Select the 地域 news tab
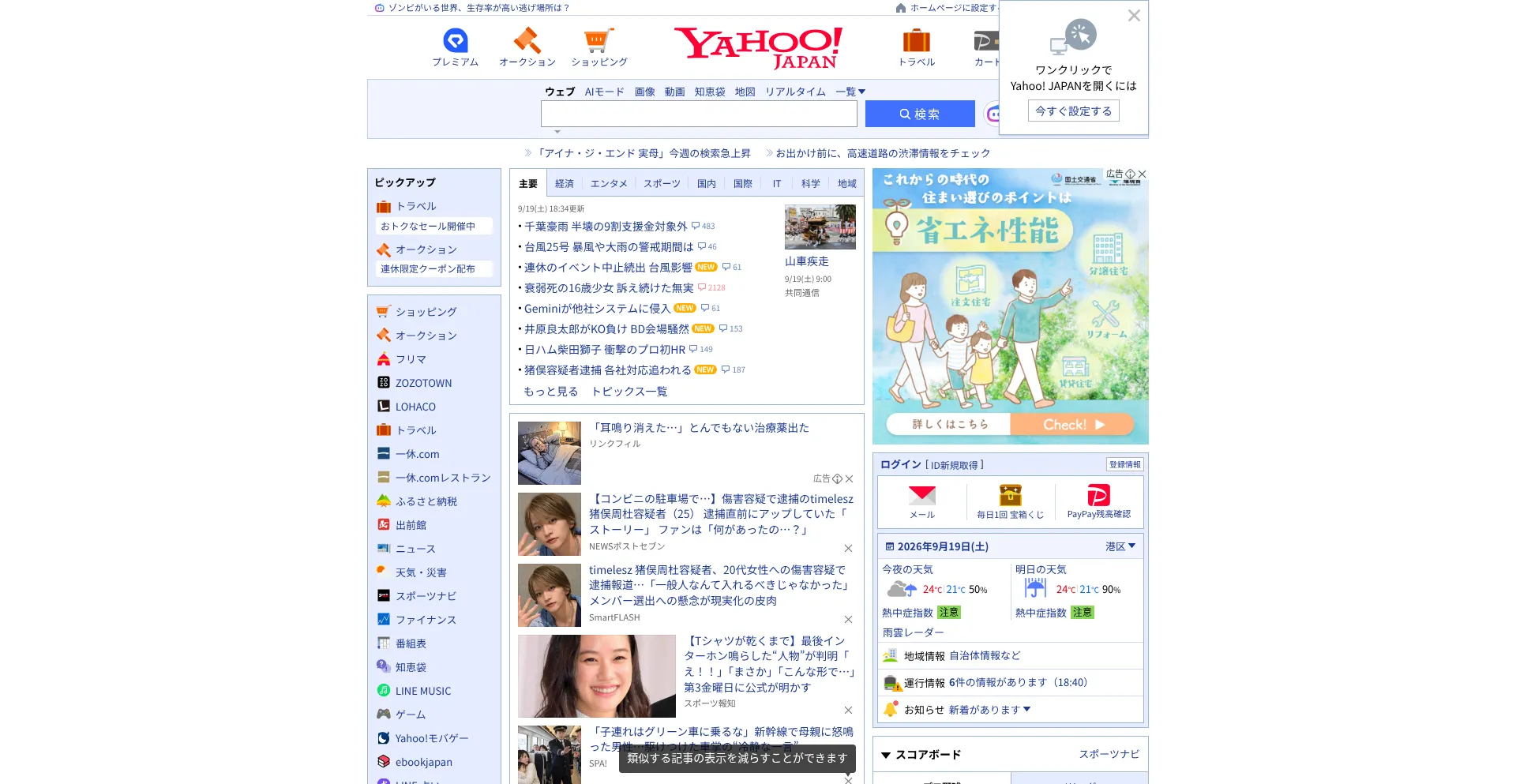 (x=847, y=183)
